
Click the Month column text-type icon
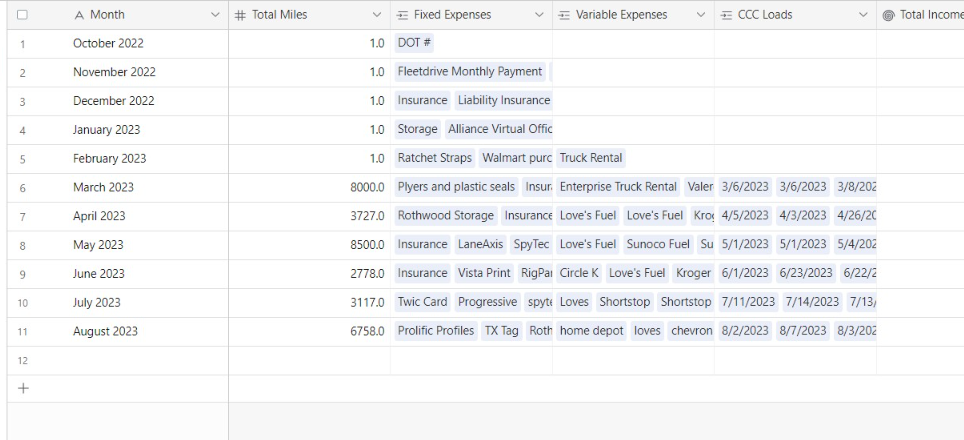(79, 15)
